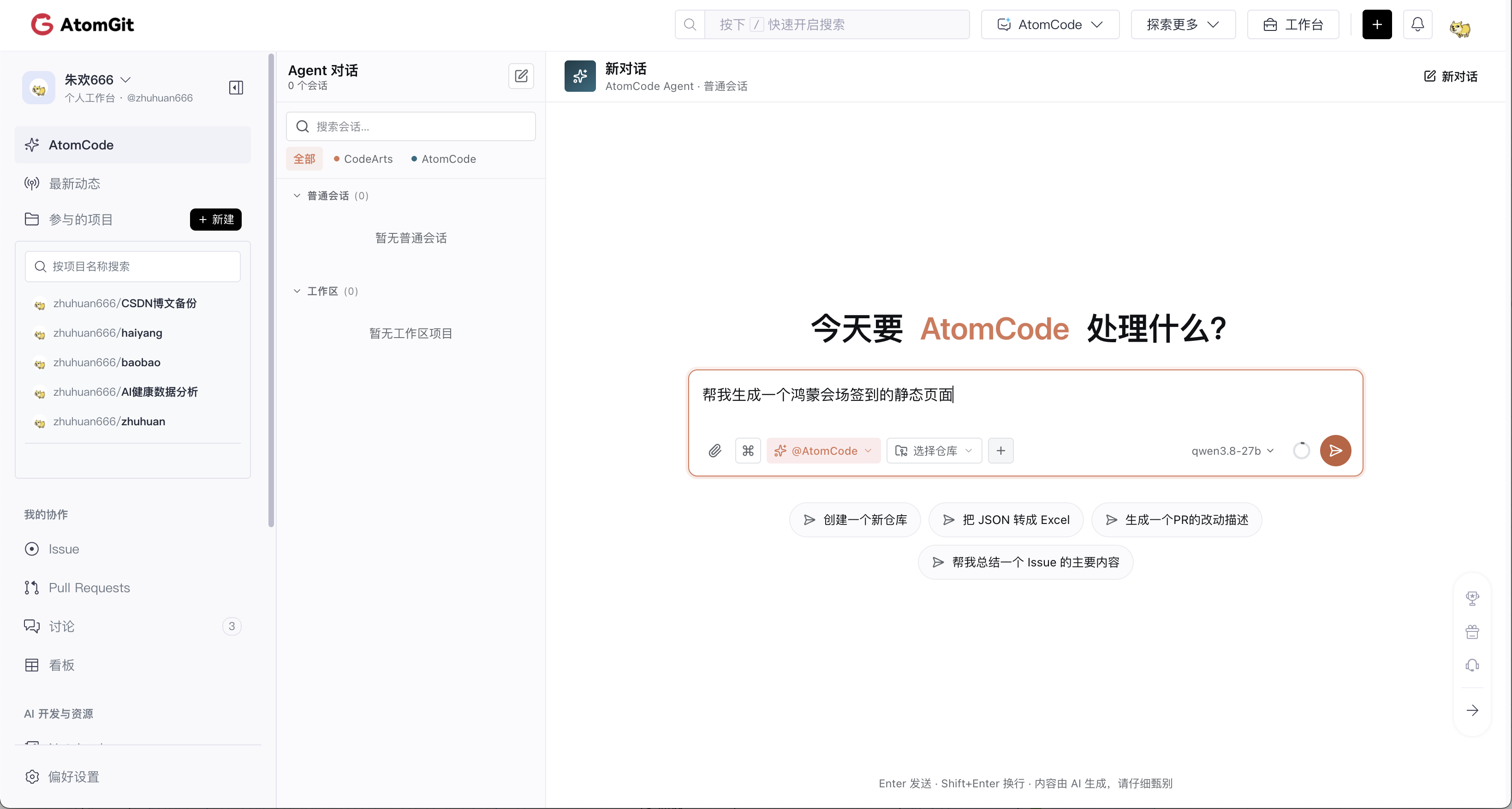The width and height of the screenshot is (1512, 809).
Task: Send the message with orange arrow button
Action: pyautogui.click(x=1335, y=451)
